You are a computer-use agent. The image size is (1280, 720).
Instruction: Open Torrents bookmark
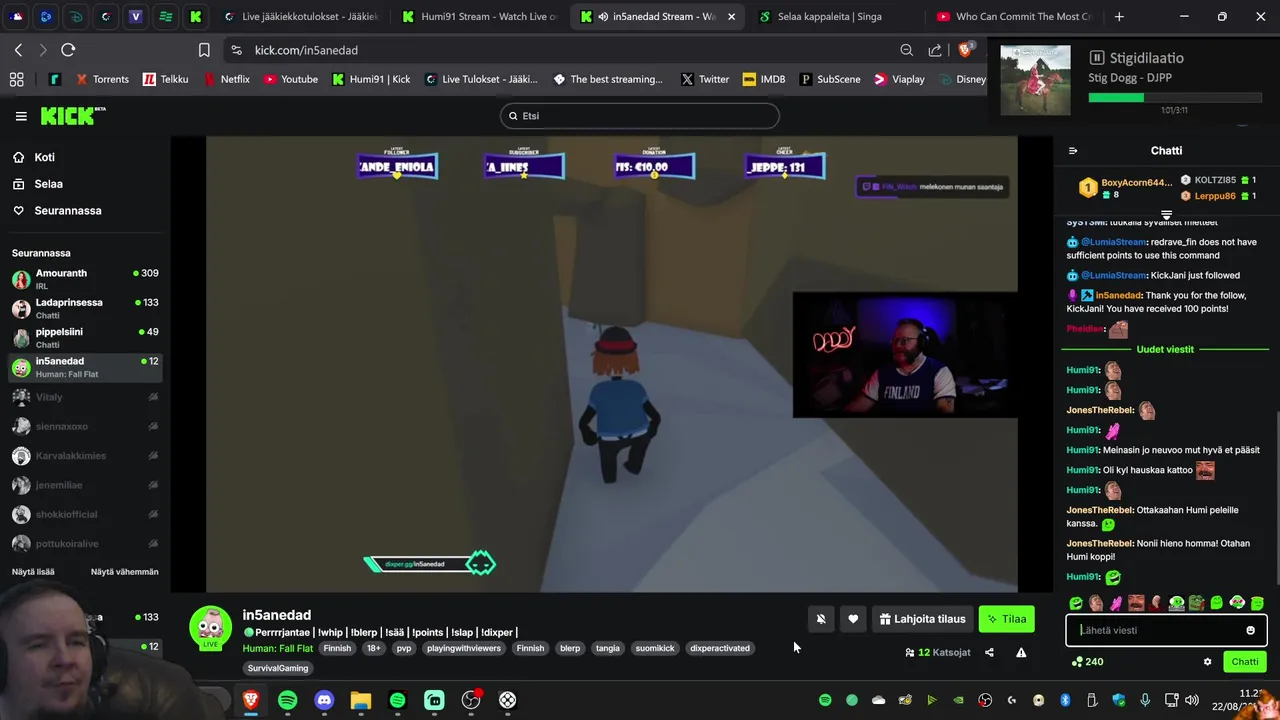click(x=101, y=79)
